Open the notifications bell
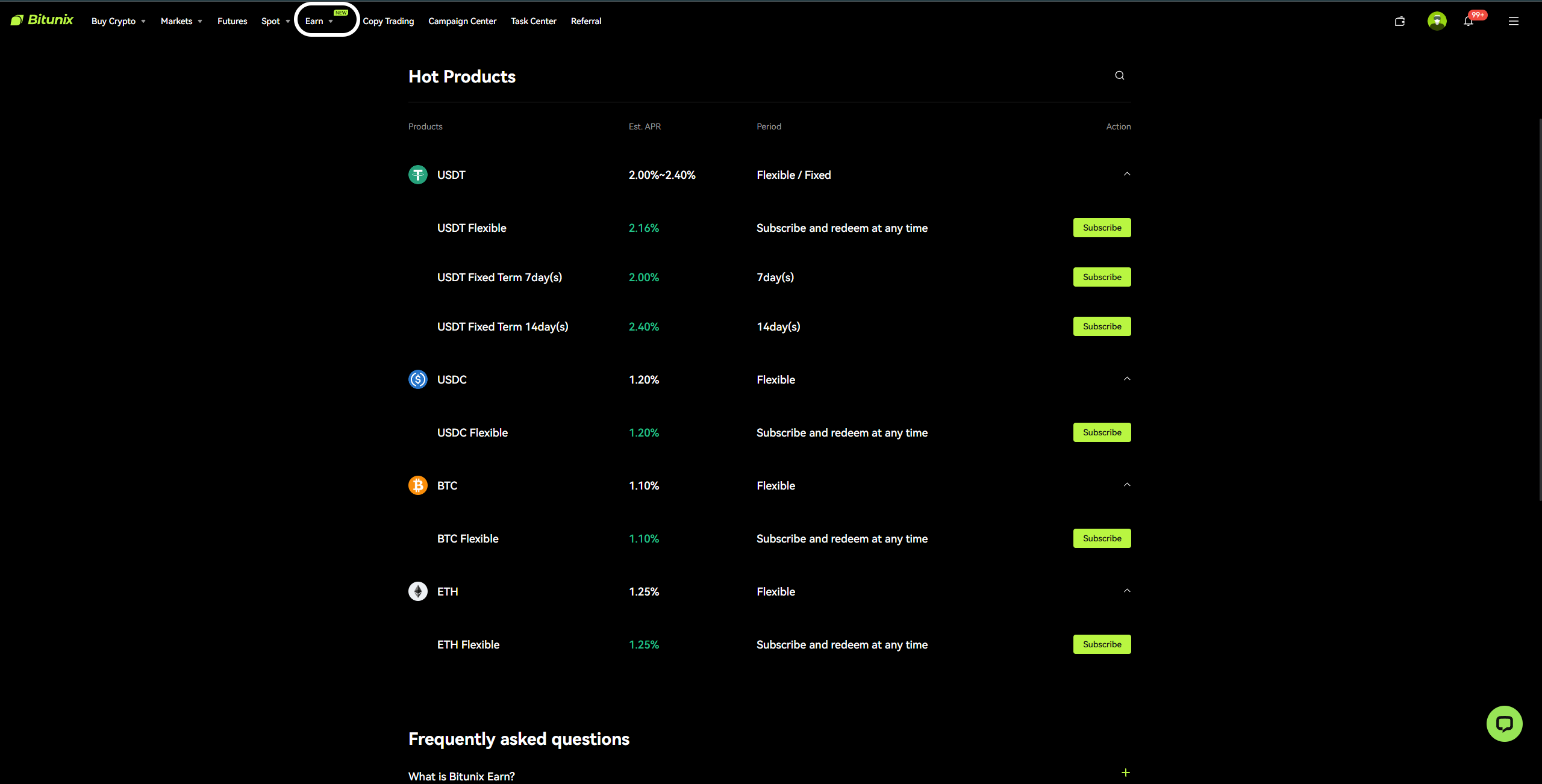The height and width of the screenshot is (784, 1542). coord(1469,21)
